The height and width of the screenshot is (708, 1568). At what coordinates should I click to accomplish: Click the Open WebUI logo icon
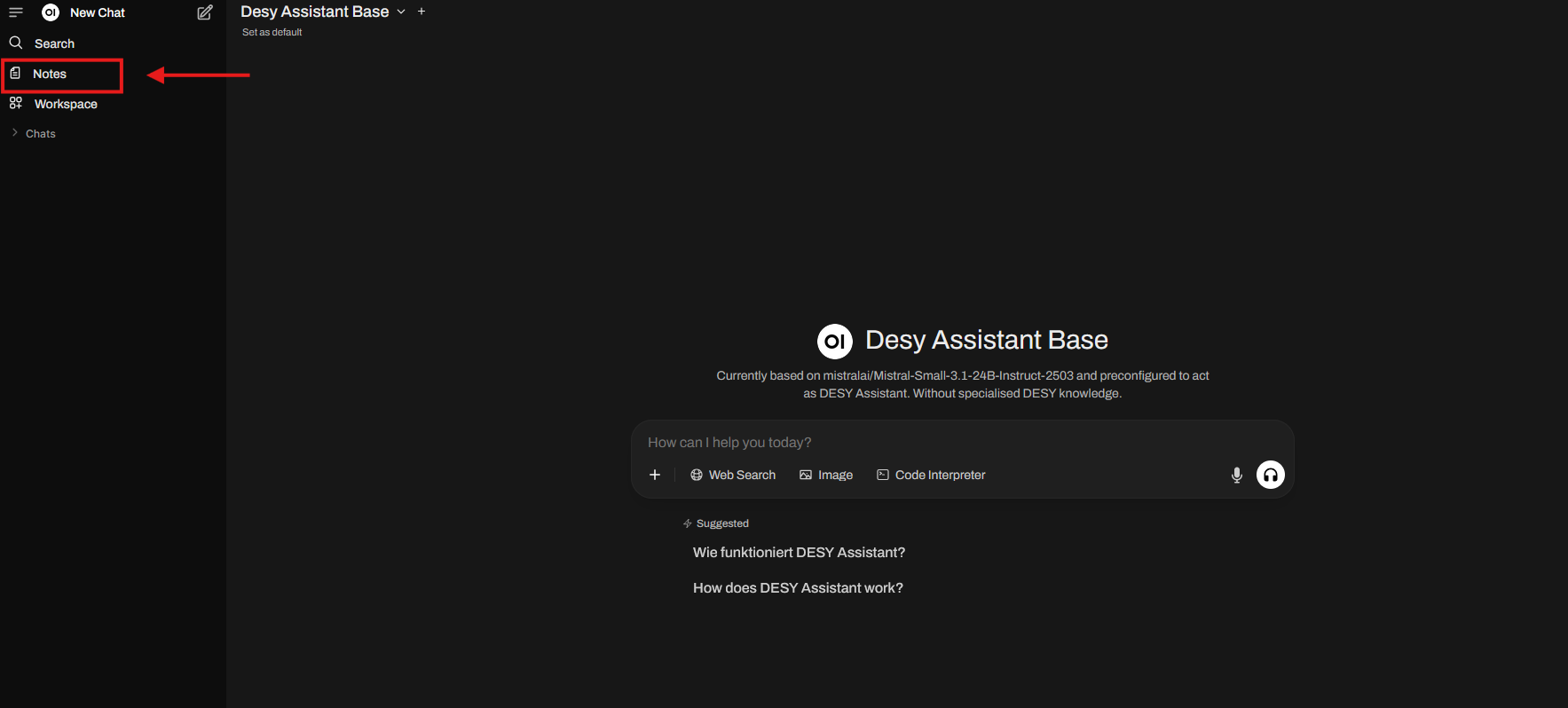(51, 12)
